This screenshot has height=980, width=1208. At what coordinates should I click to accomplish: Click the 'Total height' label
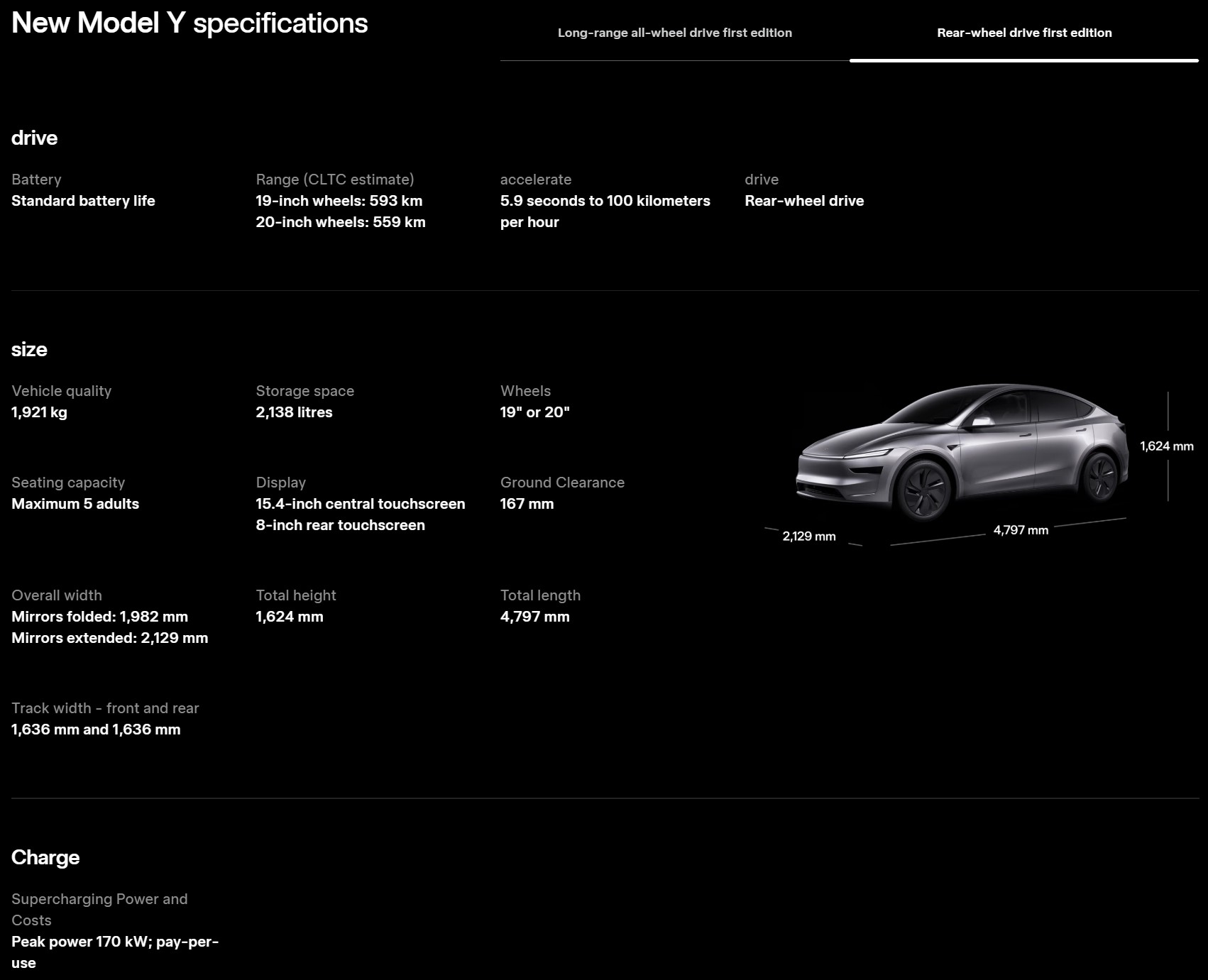pyautogui.click(x=296, y=595)
